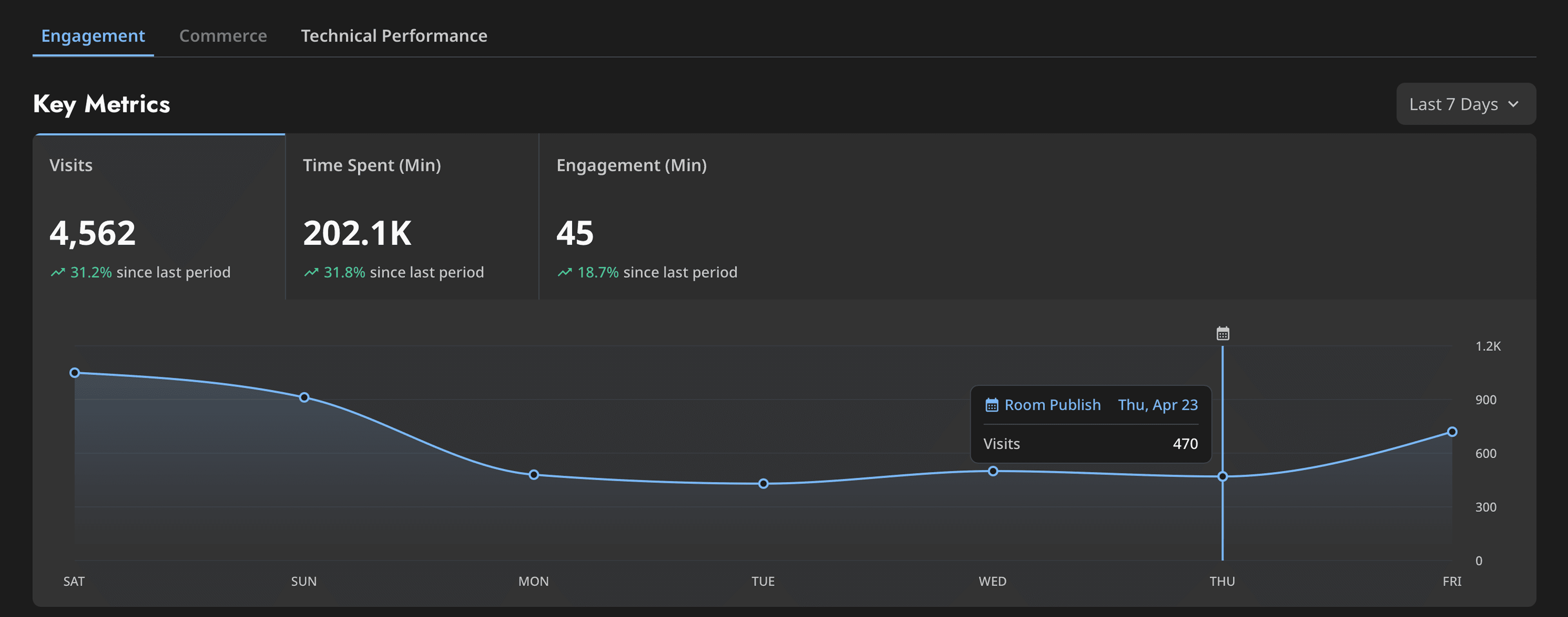Click the TUE axis label

point(763,582)
